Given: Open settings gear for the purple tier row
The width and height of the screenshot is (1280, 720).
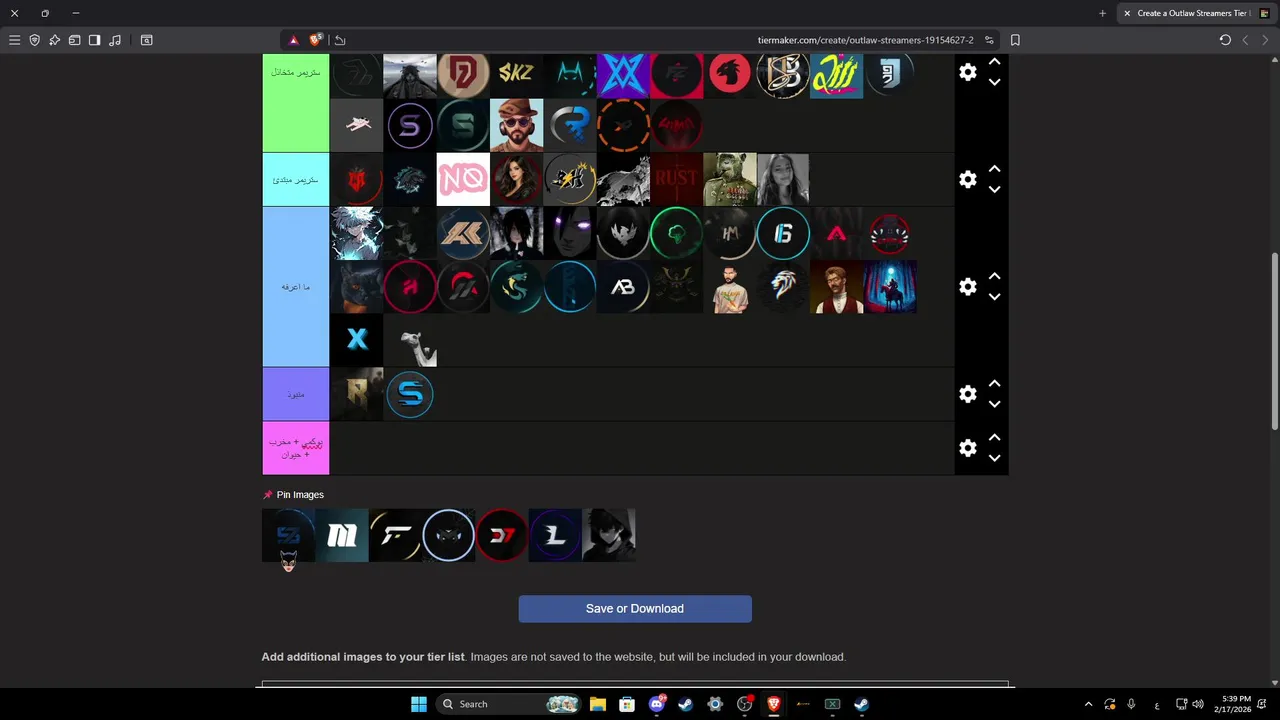Looking at the screenshot, I should 967,394.
